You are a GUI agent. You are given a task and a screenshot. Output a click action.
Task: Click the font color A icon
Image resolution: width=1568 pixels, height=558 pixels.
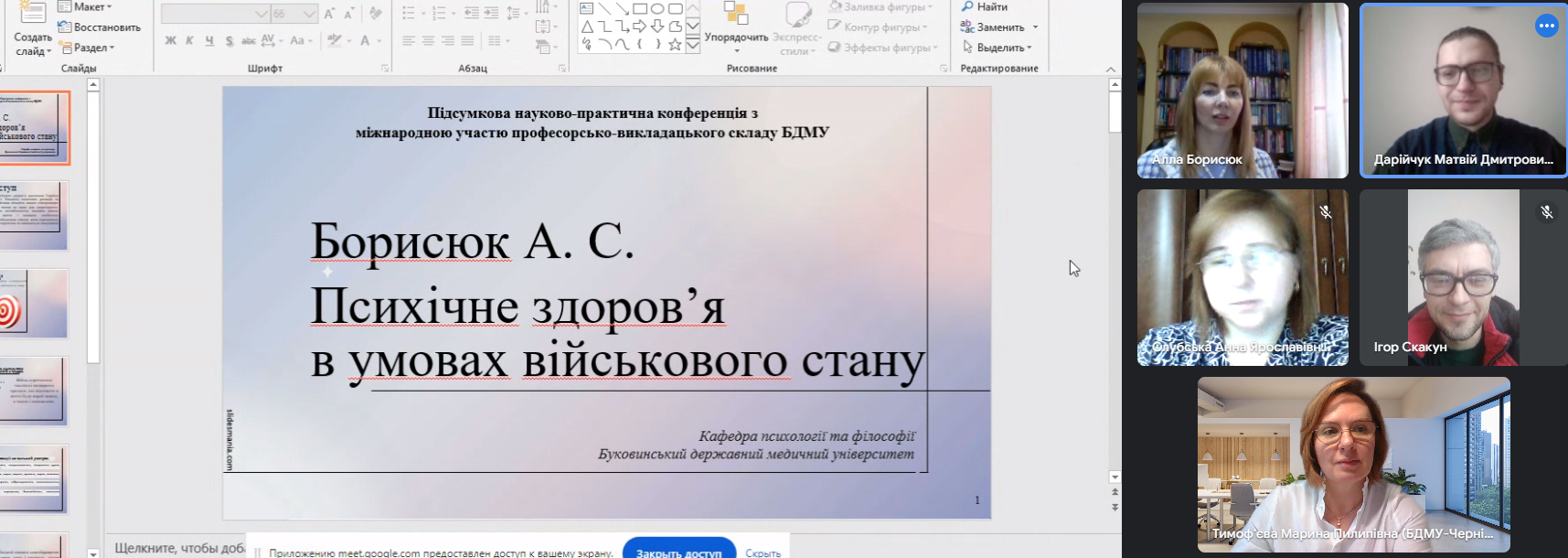pos(365,41)
